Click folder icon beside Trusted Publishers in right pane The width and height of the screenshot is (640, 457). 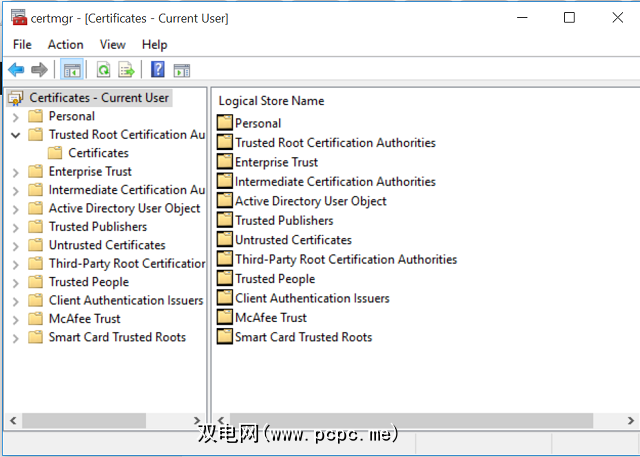point(224,220)
